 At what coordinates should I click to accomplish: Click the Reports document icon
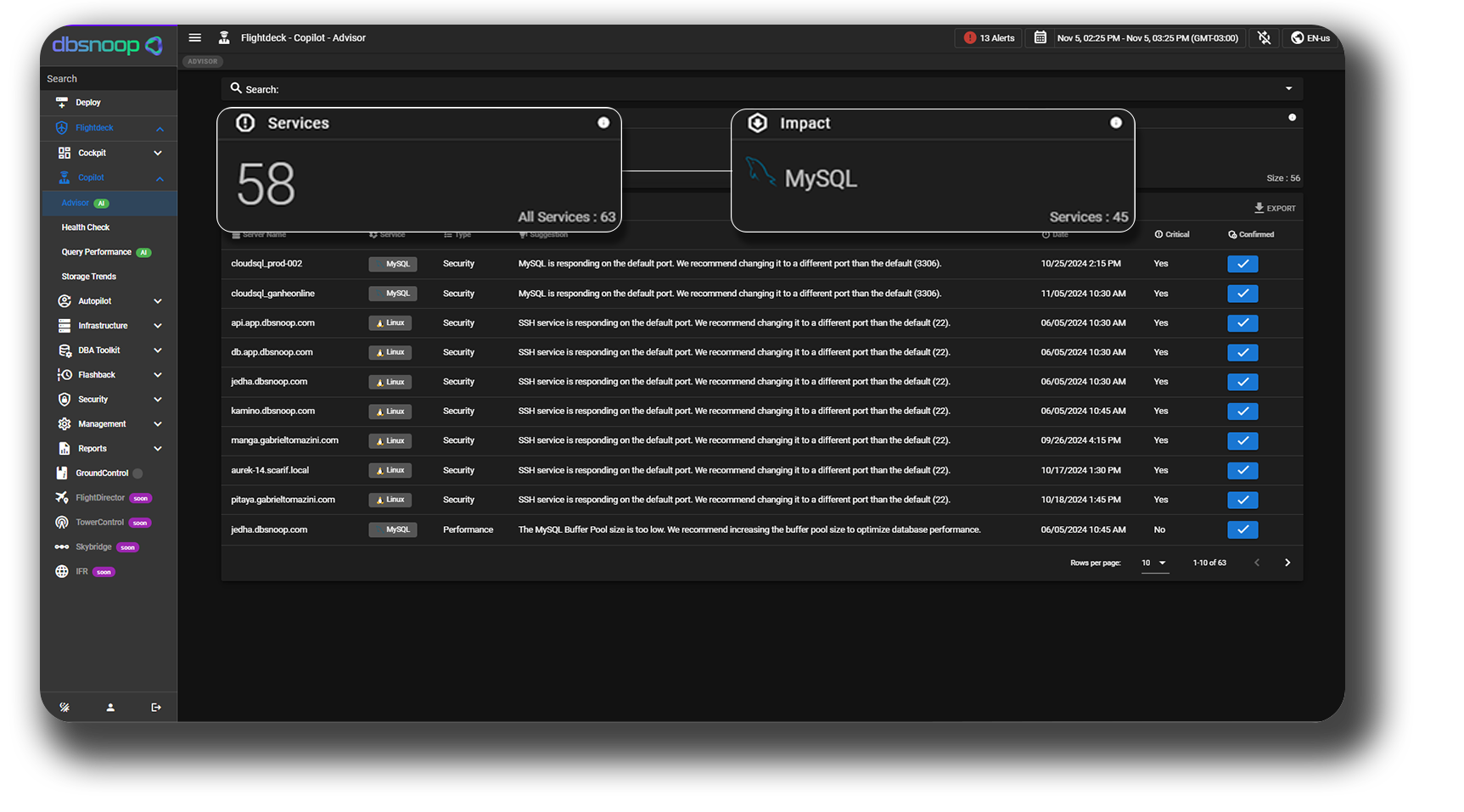(65, 449)
